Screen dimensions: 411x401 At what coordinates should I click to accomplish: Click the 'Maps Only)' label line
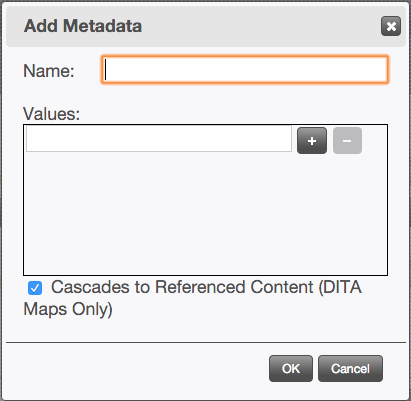pyautogui.click(x=68, y=309)
